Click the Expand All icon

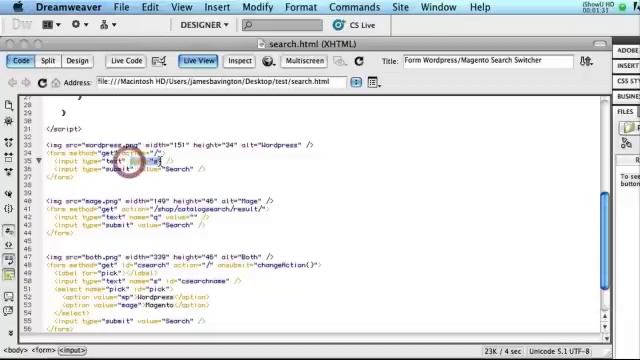click(9, 172)
